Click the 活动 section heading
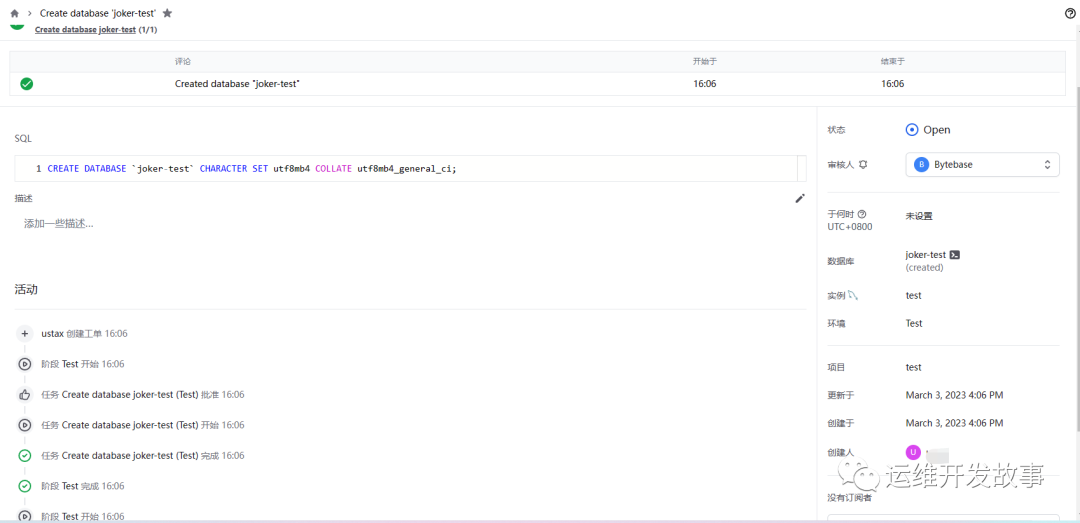 click(x=26, y=289)
